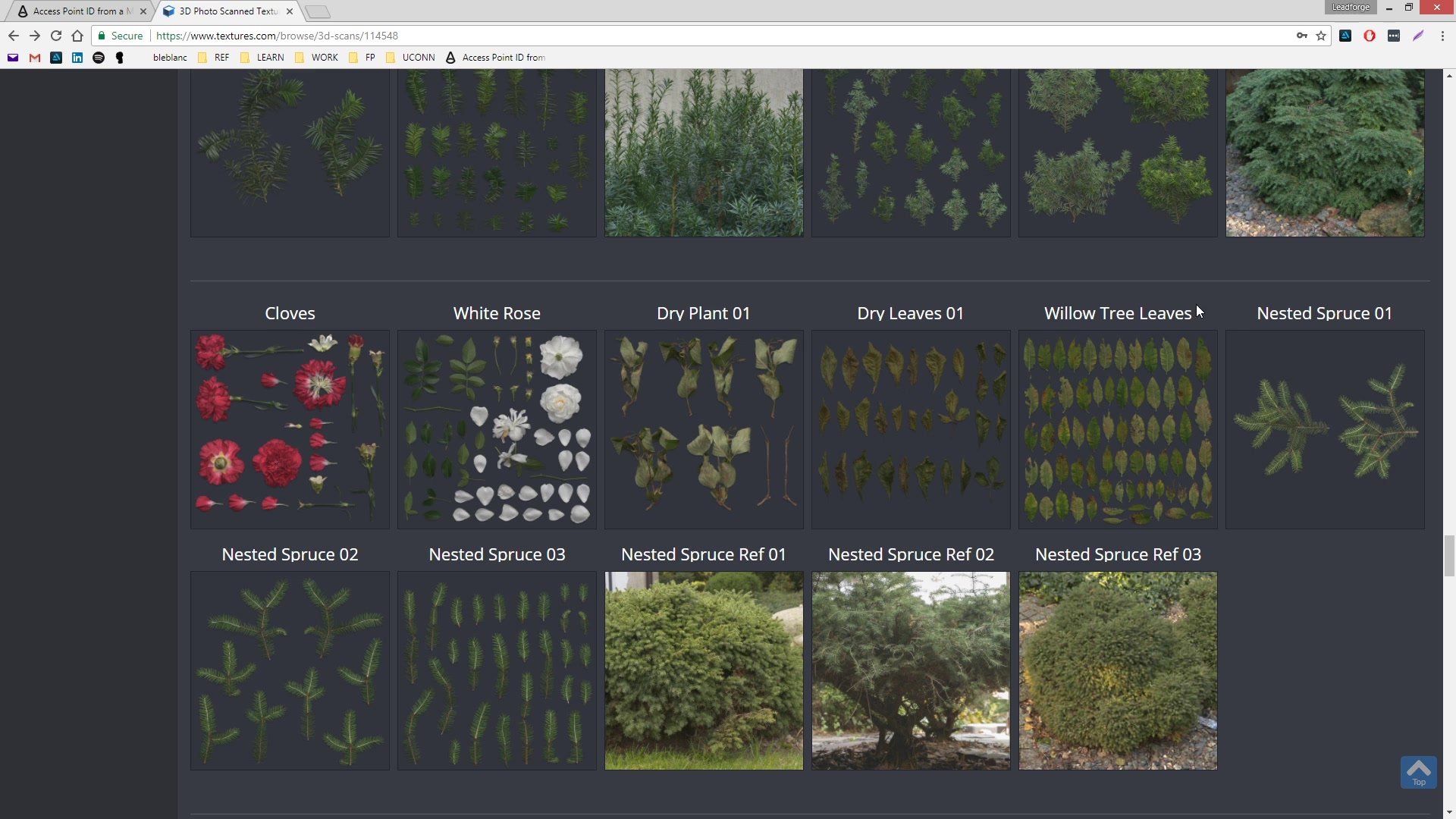Open the Chrome three-dot menu
The image size is (1456, 819).
[1442, 36]
